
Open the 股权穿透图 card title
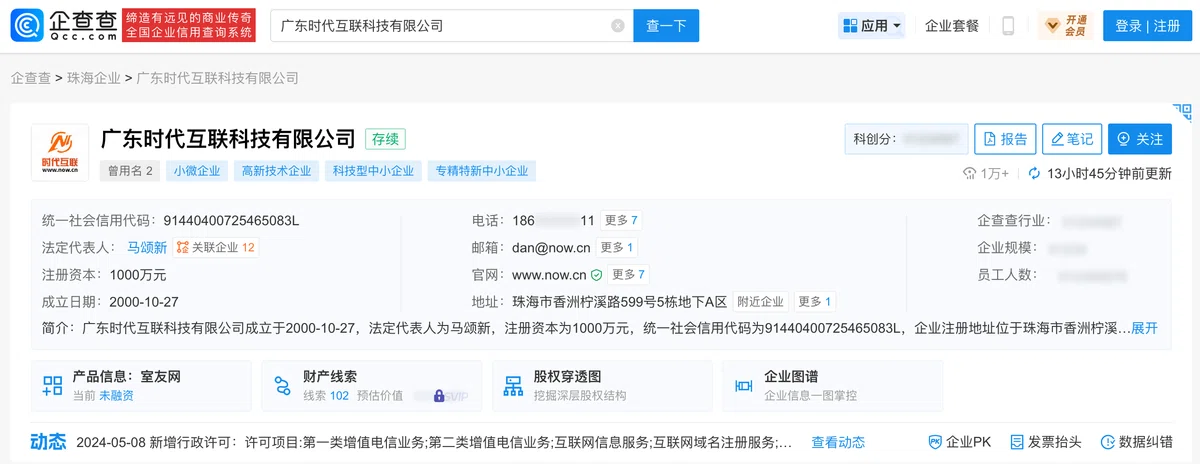click(567, 377)
